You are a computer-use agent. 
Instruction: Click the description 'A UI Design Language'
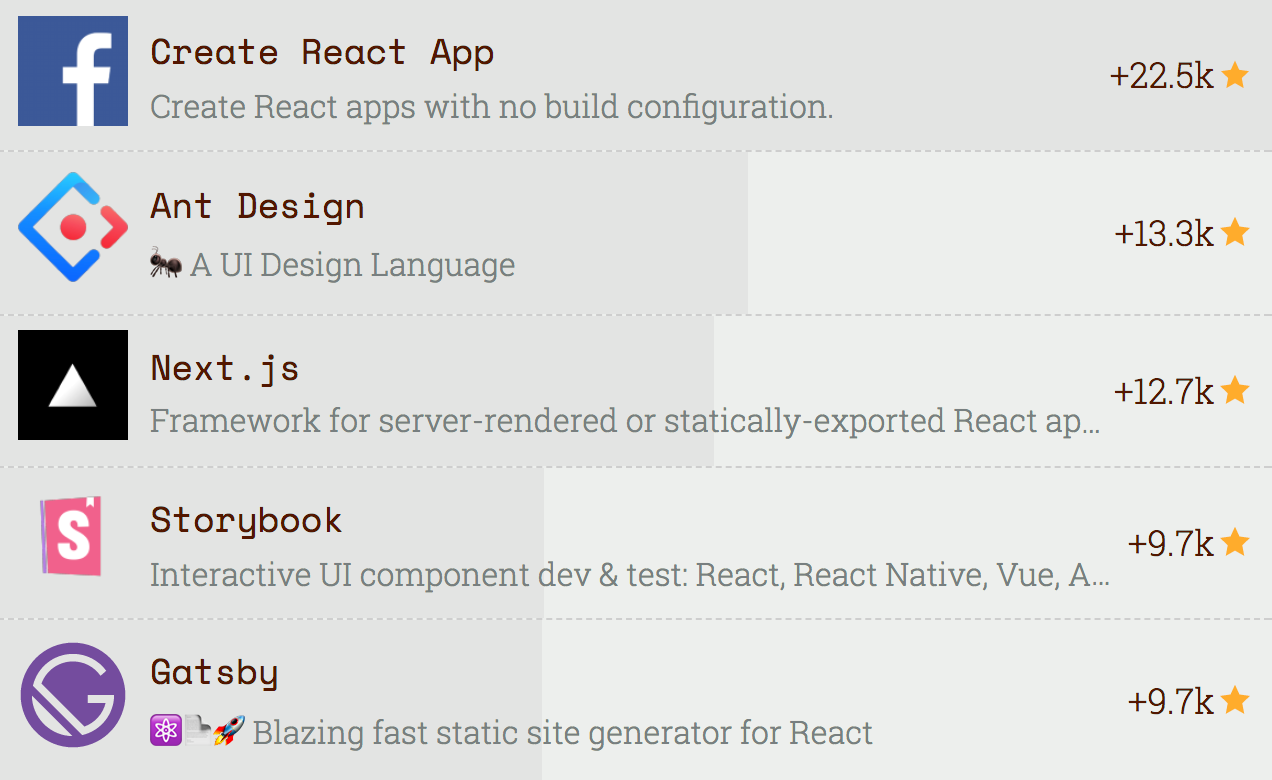352,265
